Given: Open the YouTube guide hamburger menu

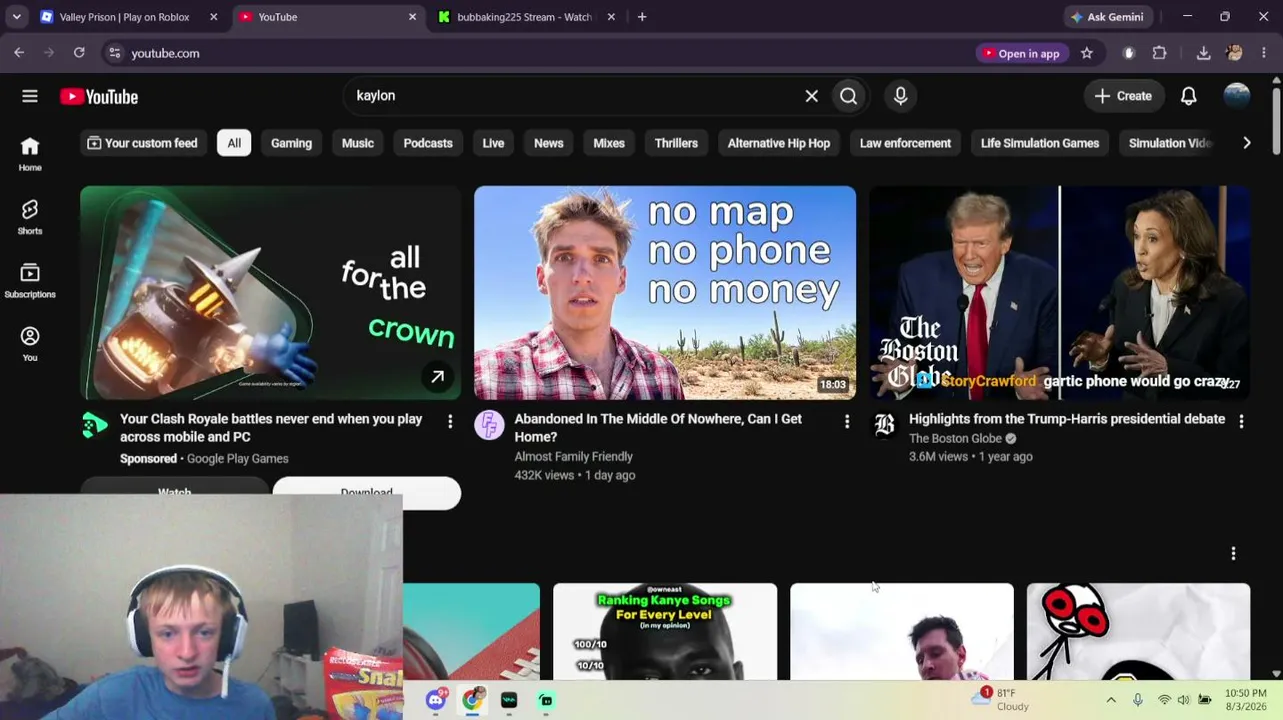Looking at the screenshot, I should (x=30, y=96).
